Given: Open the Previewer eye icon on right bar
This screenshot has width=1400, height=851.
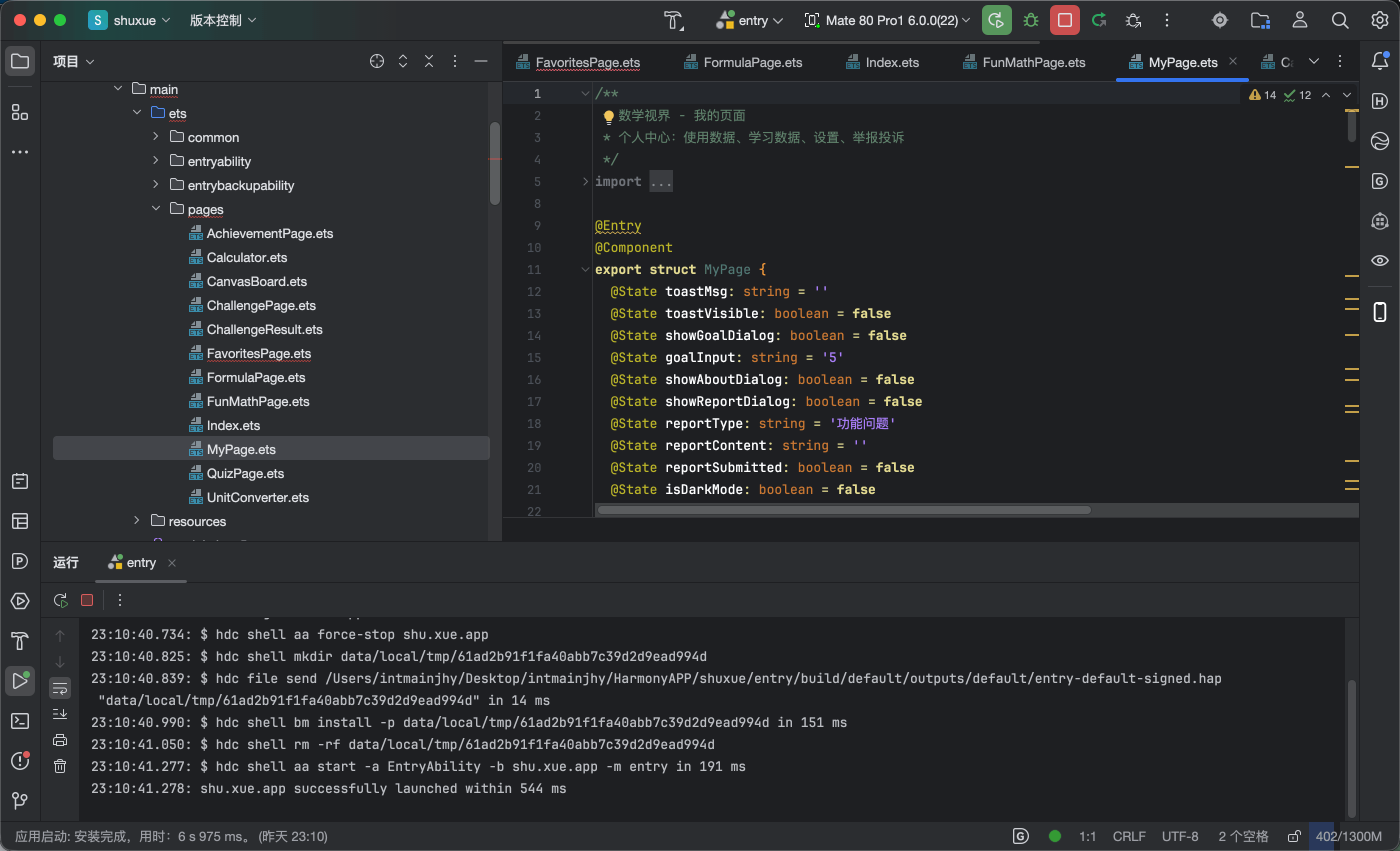Looking at the screenshot, I should tap(1379, 261).
